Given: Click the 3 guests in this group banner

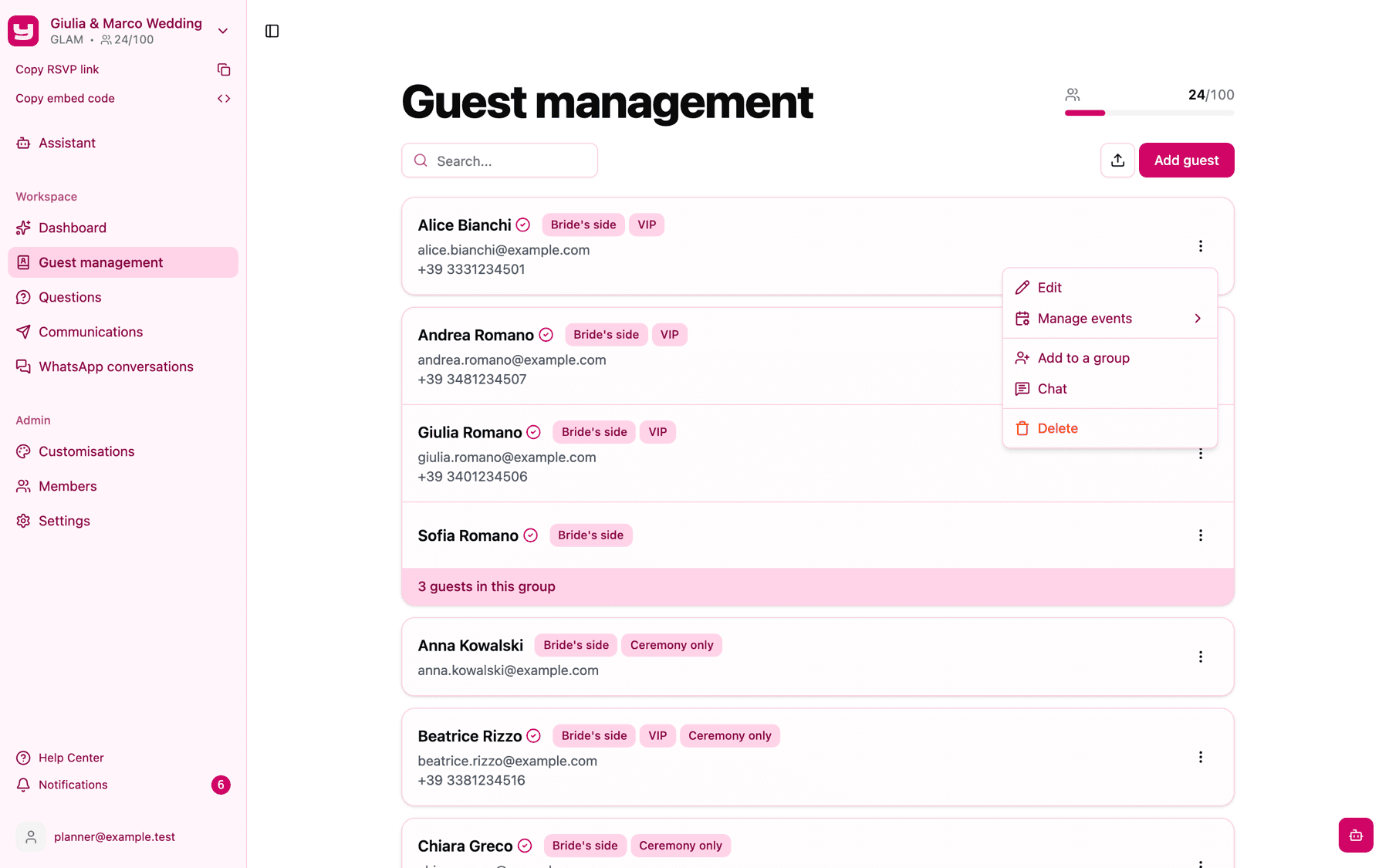Looking at the screenshot, I should tap(818, 586).
